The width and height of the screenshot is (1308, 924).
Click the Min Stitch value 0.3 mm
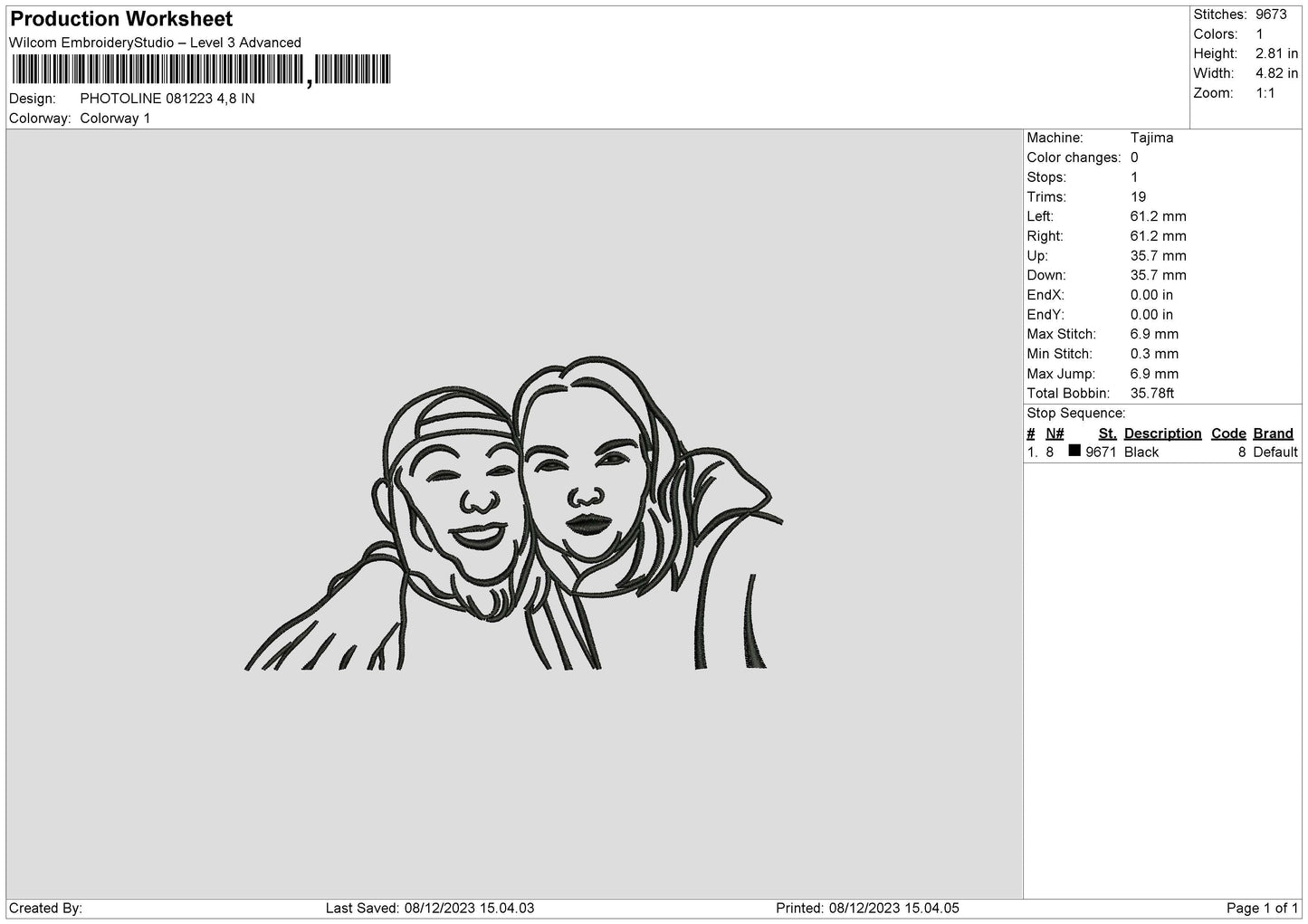[1154, 354]
